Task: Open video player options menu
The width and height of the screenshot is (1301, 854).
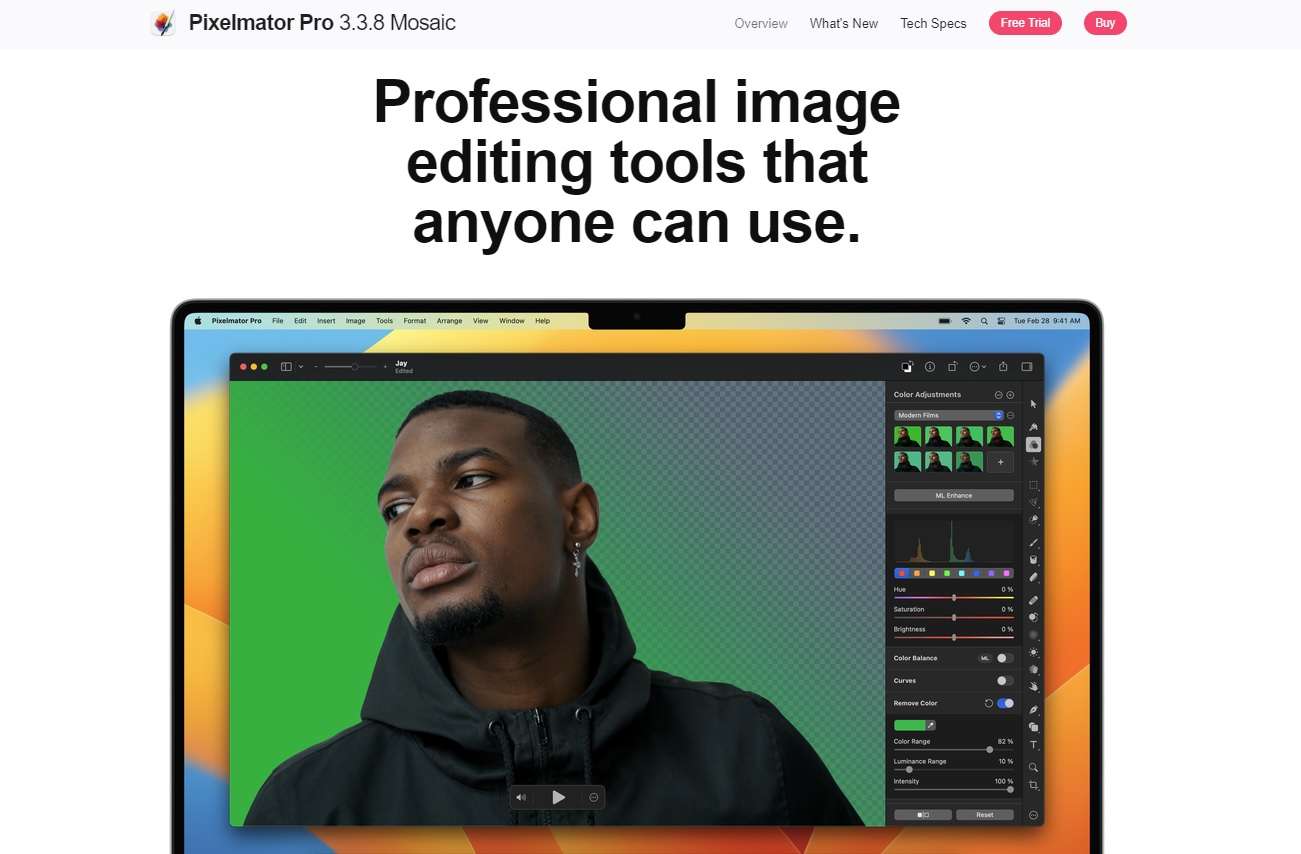Action: coord(594,797)
